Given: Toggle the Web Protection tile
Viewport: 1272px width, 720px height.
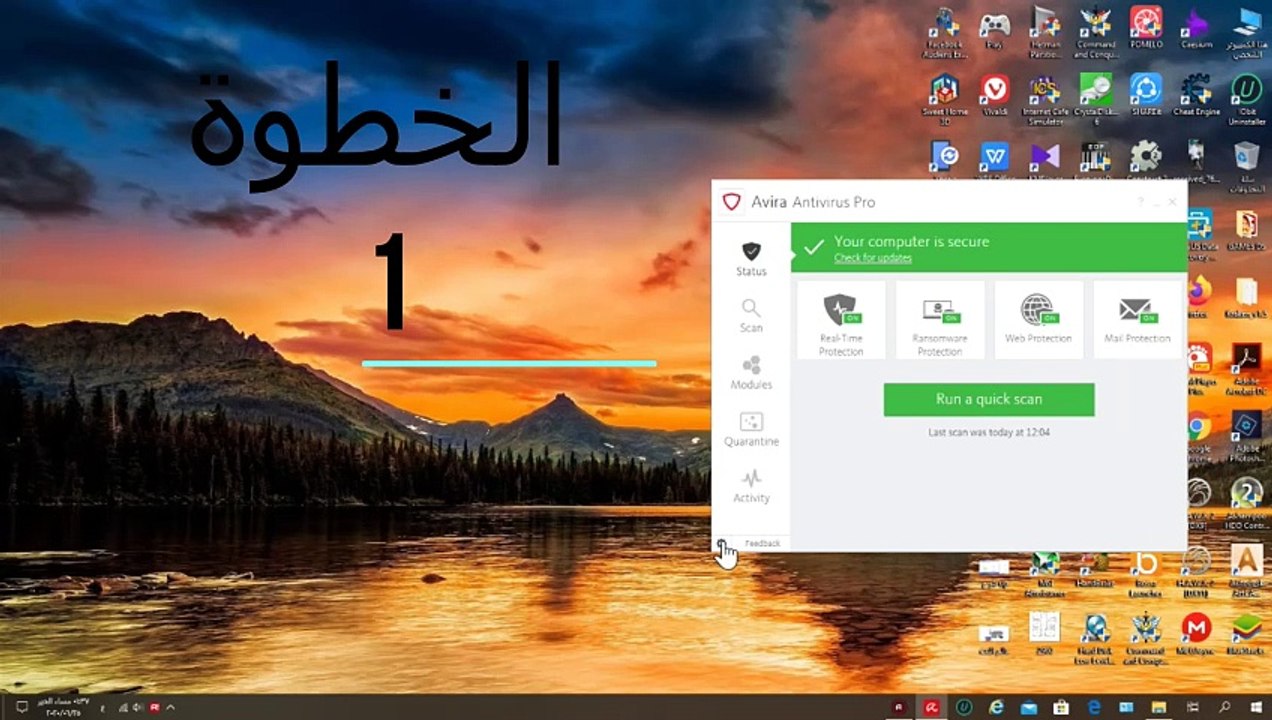Looking at the screenshot, I should 1039,320.
